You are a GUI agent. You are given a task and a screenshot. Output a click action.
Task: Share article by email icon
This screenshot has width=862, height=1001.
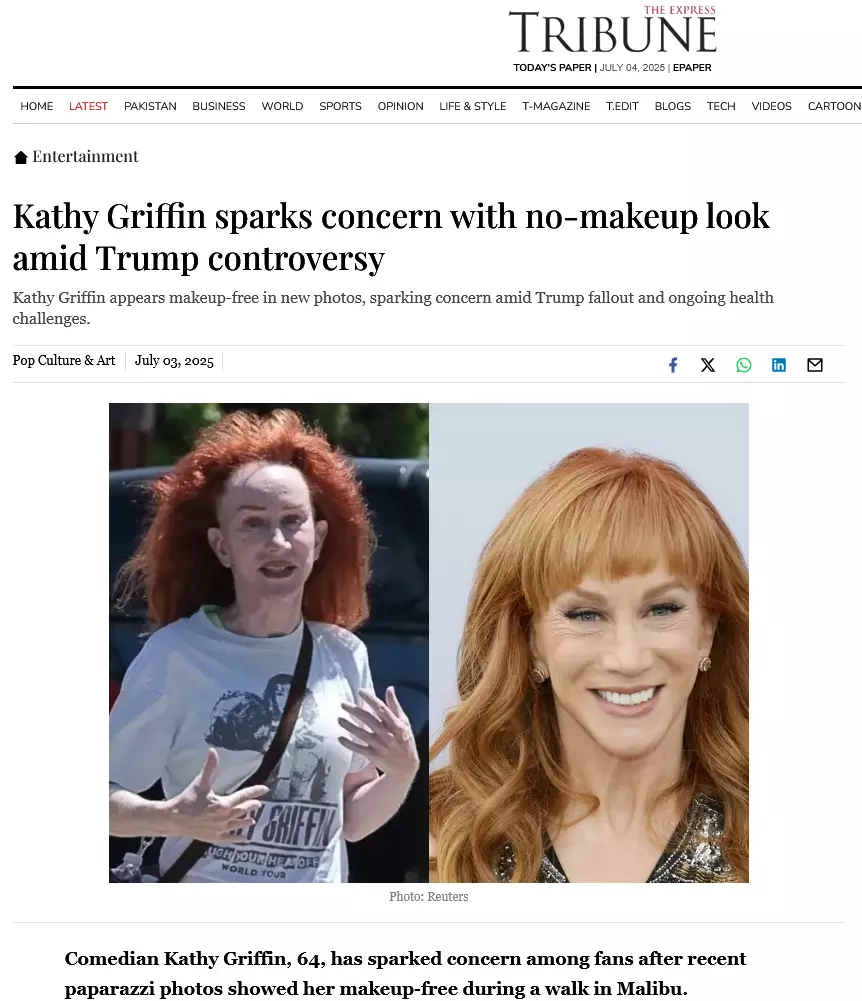[x=815, y=365]
